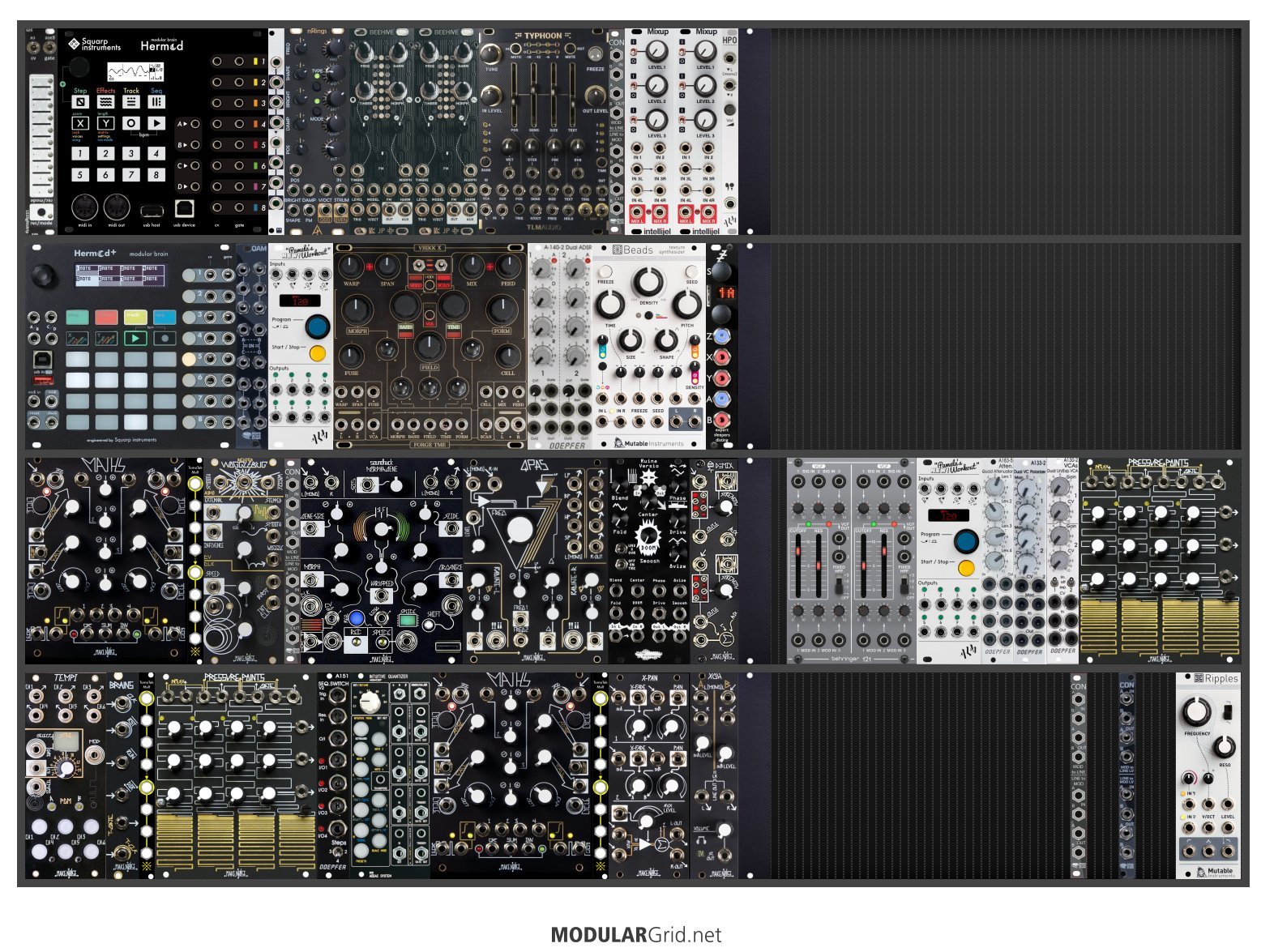Screen dimensions: 1274x952
Task: Click the FREEZE button on Typhoon
Action: (x=596, y=53)
